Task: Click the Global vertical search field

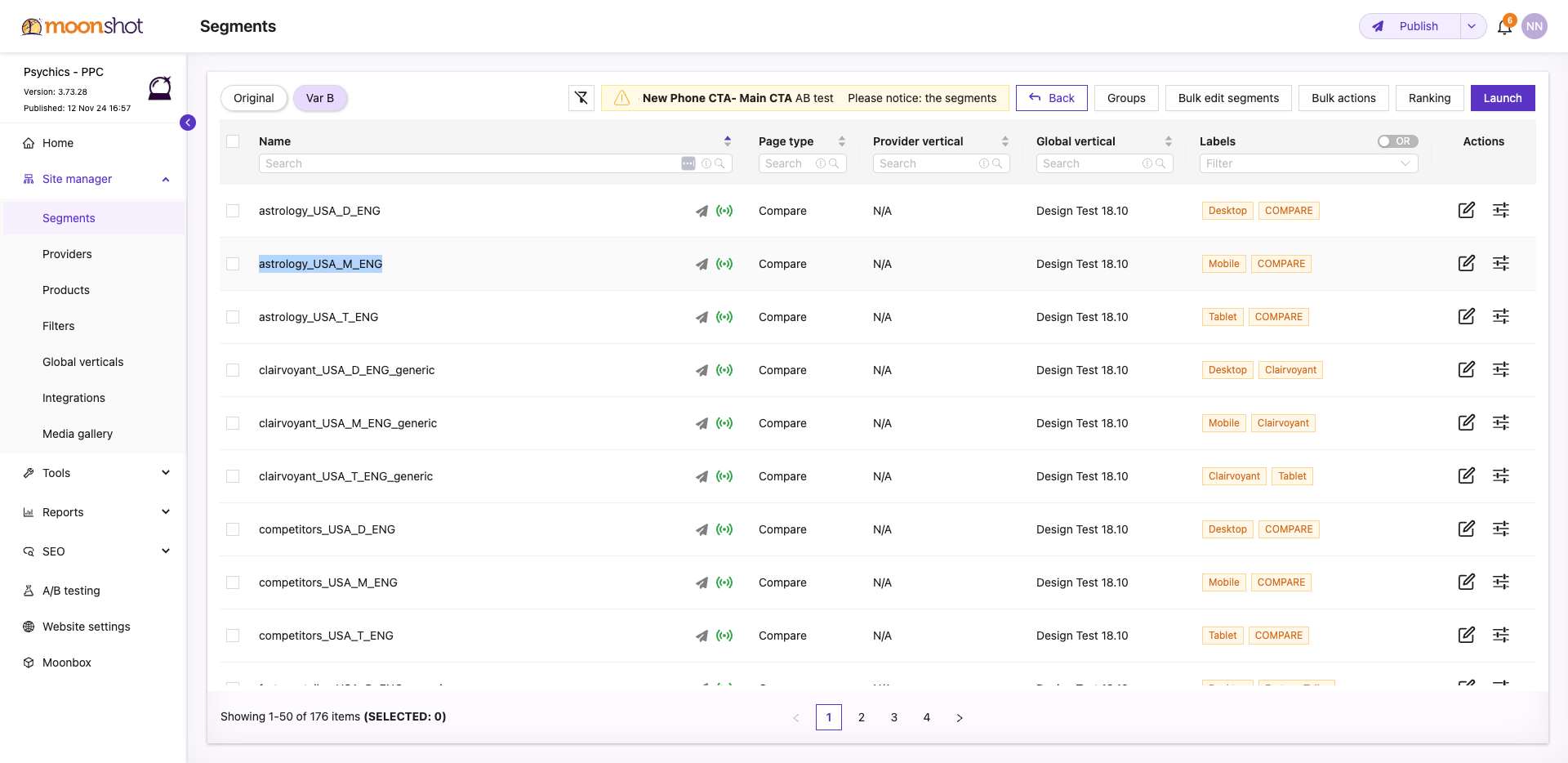Action: coord(1105,163)
